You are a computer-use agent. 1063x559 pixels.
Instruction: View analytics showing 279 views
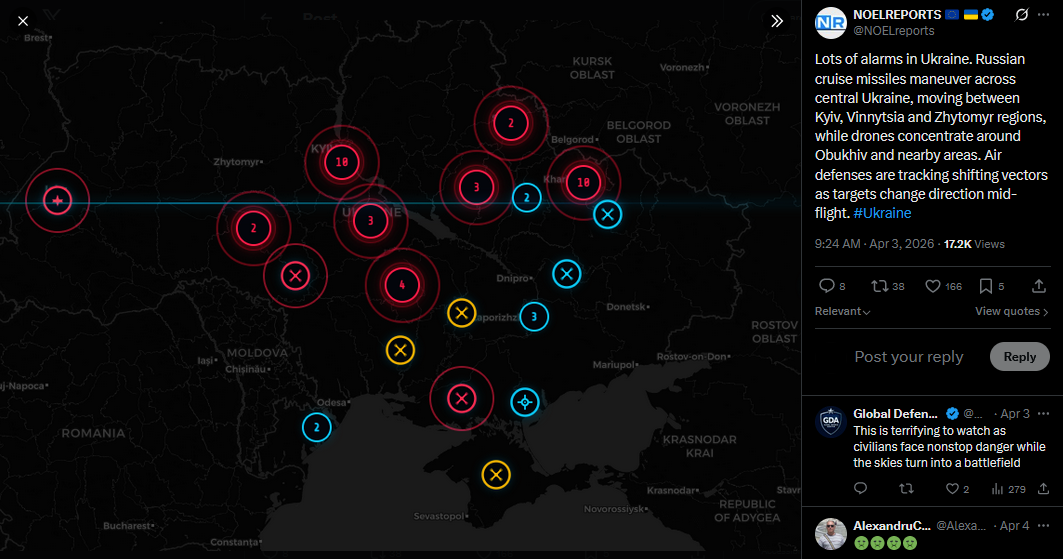click(1008, 489)
